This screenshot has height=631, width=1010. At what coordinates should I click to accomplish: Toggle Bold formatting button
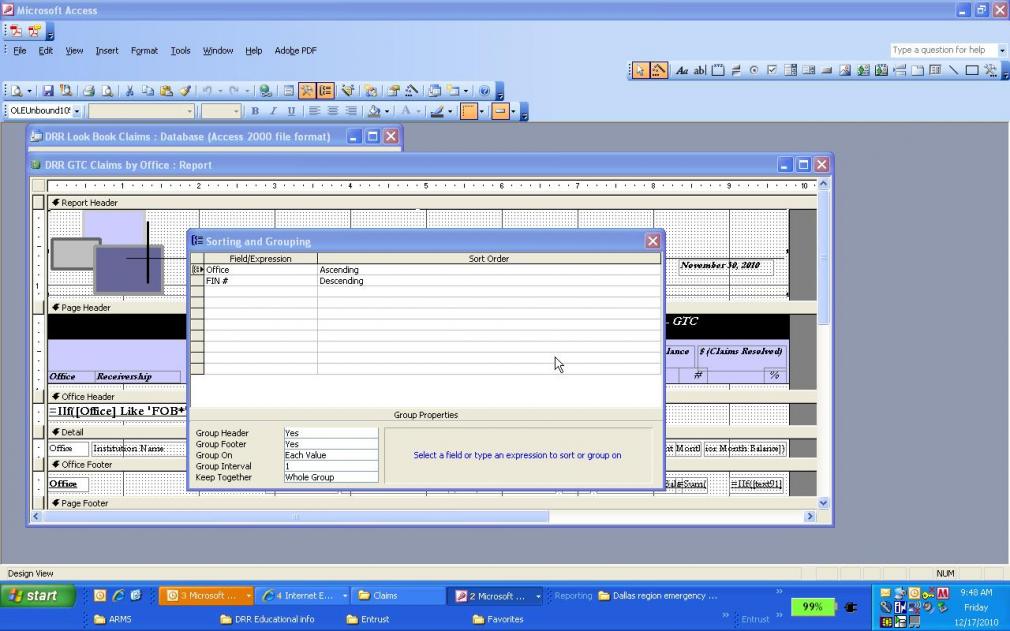pos(255,111)
